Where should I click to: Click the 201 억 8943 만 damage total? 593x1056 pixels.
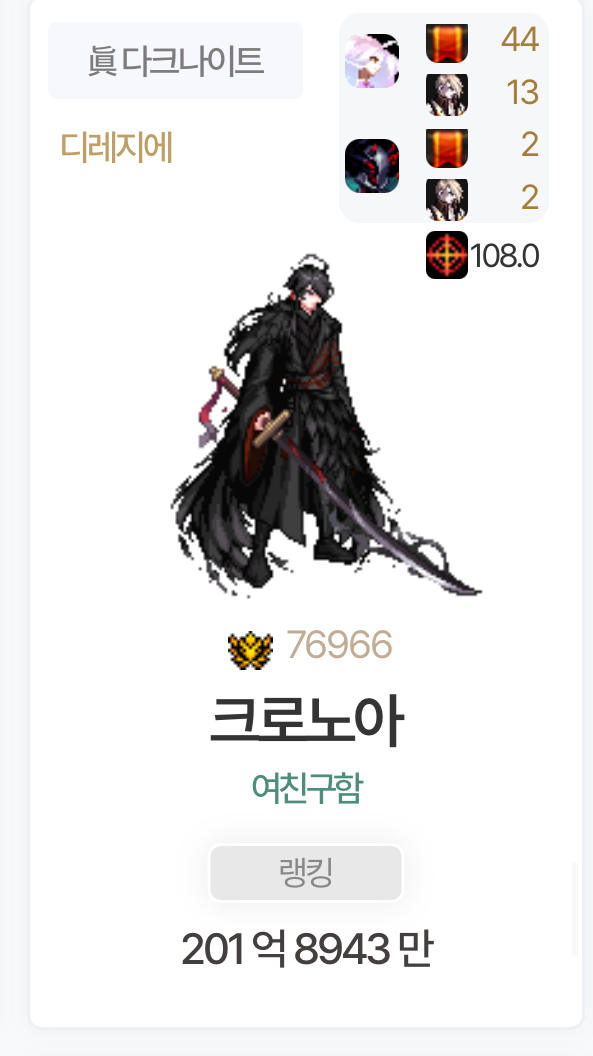tap(307, 948)
